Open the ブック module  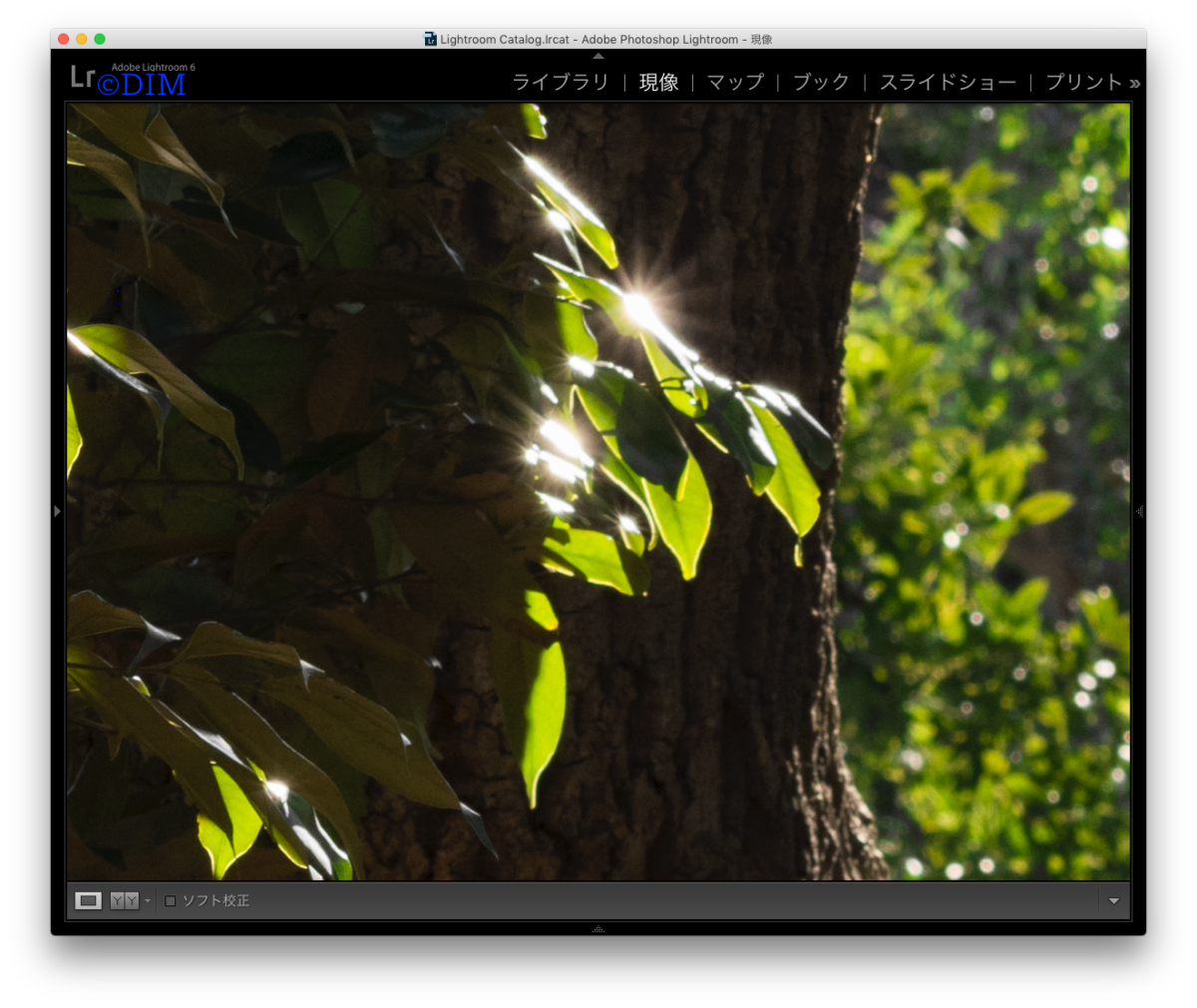[x=821, y=82]
